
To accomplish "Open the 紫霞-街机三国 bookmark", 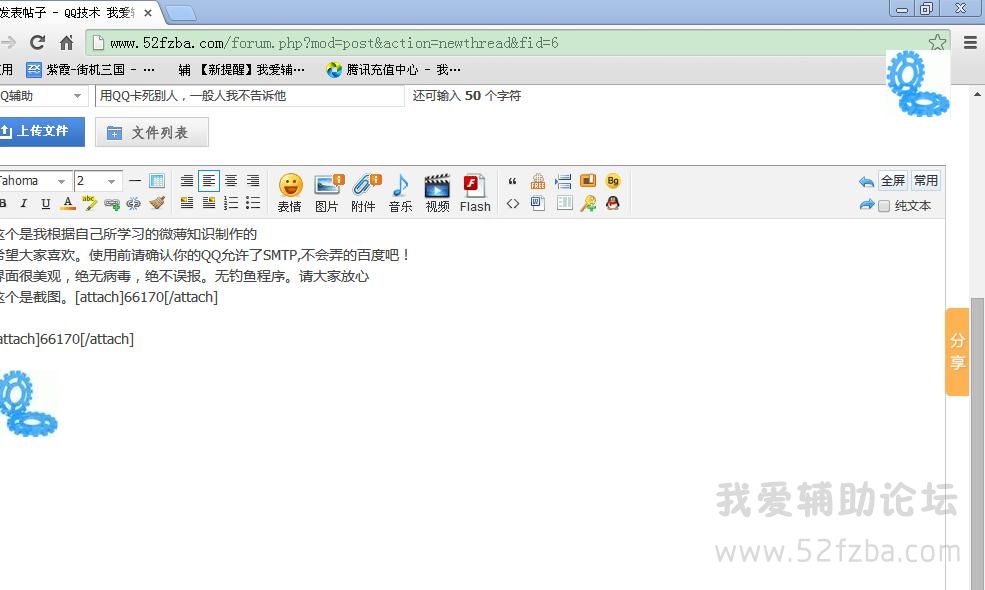I will coord(90,70).
